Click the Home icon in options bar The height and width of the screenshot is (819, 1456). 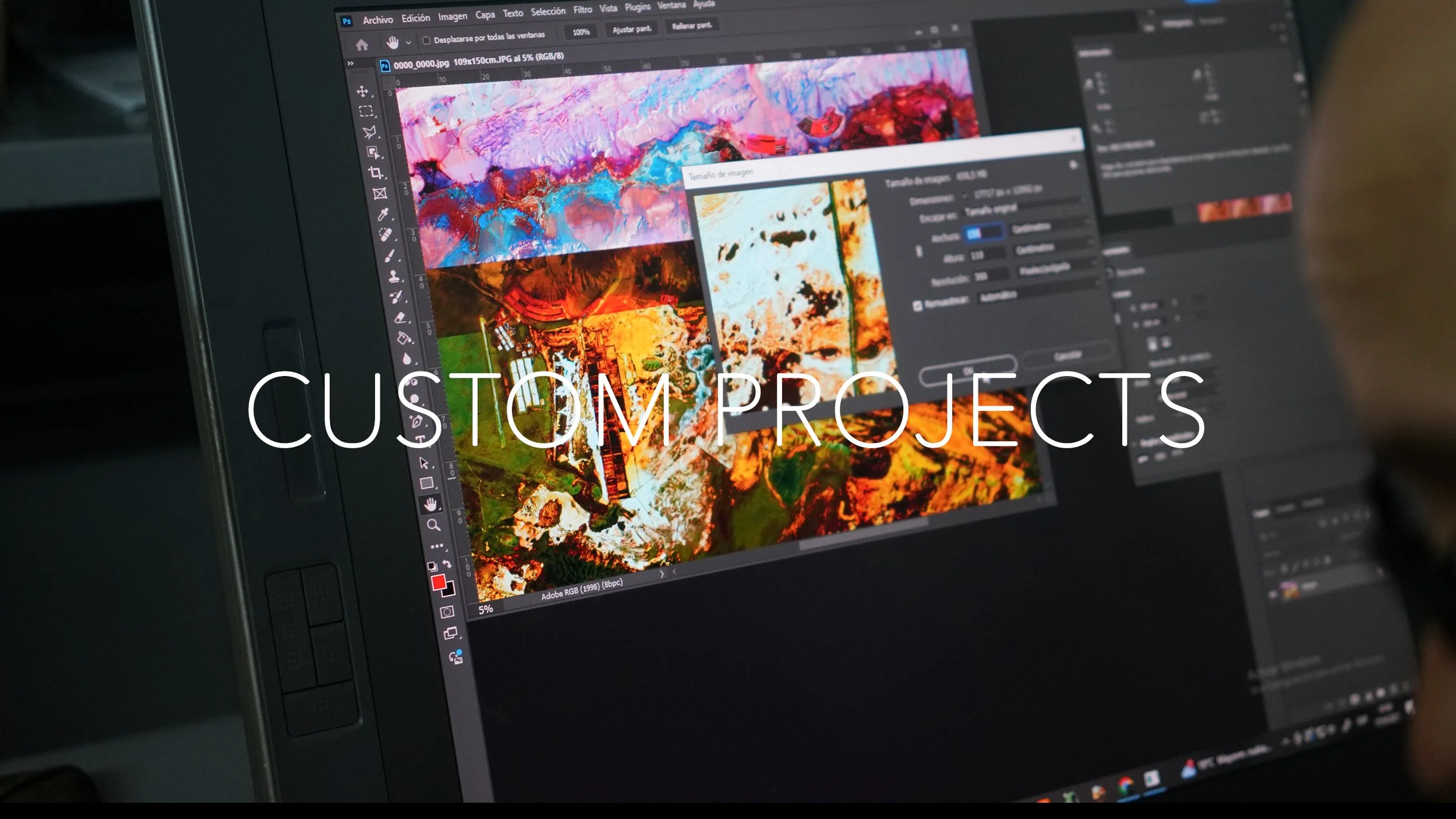(x=362, y=45)
